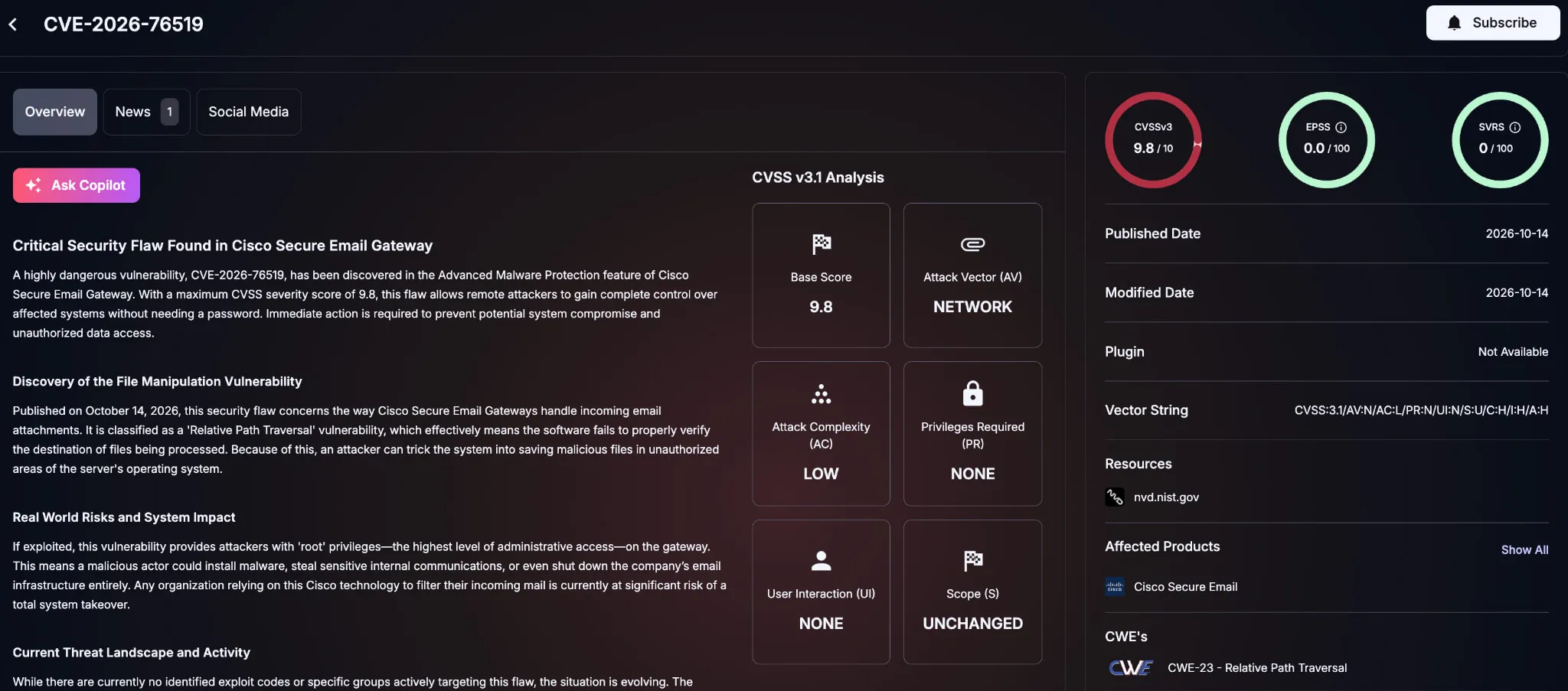Click the Cisco logo icon
The width and height of the screenshot is (1568, 691).
(1115, 587)
